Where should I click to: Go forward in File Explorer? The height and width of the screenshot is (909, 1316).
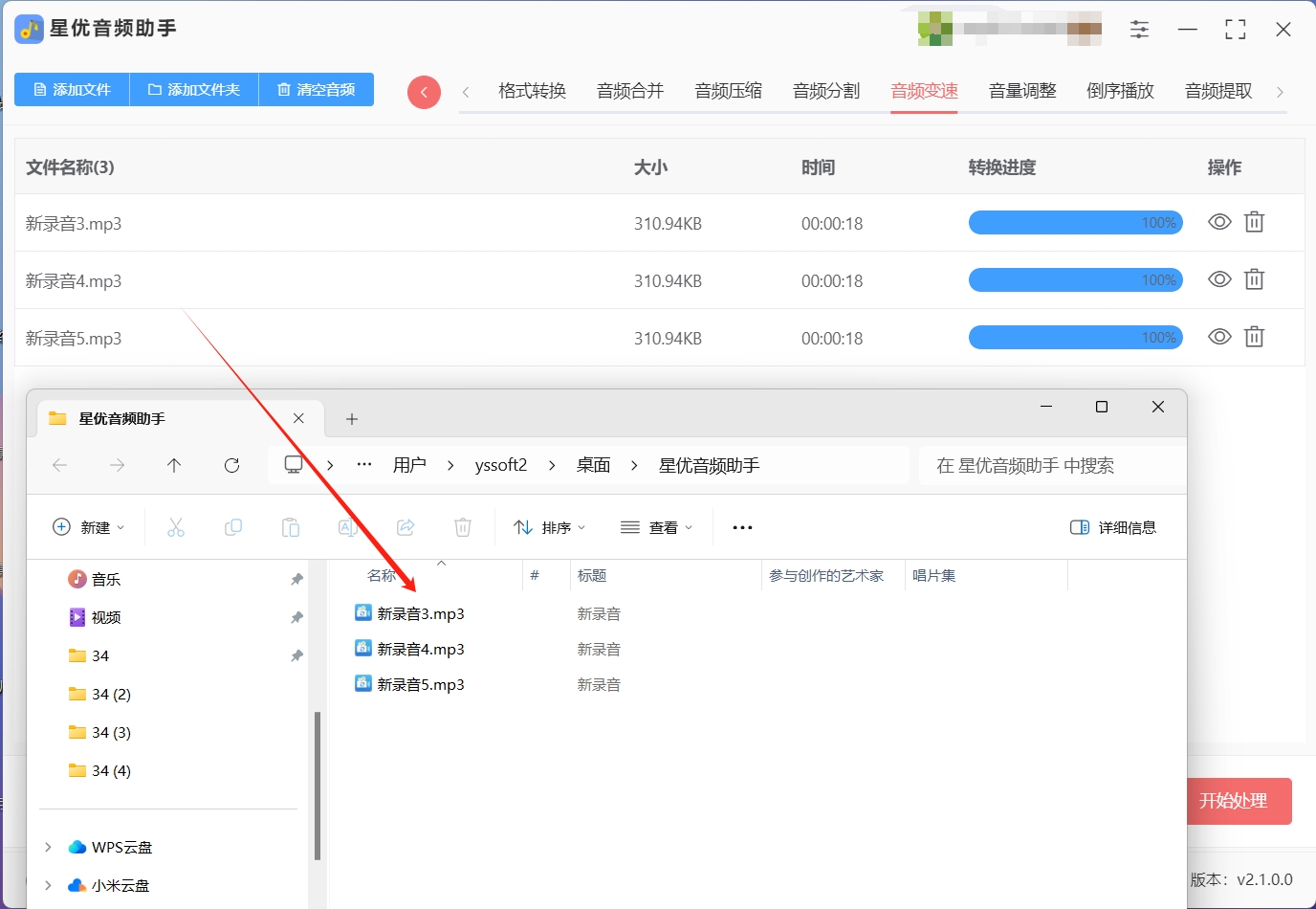click(117, 465)
